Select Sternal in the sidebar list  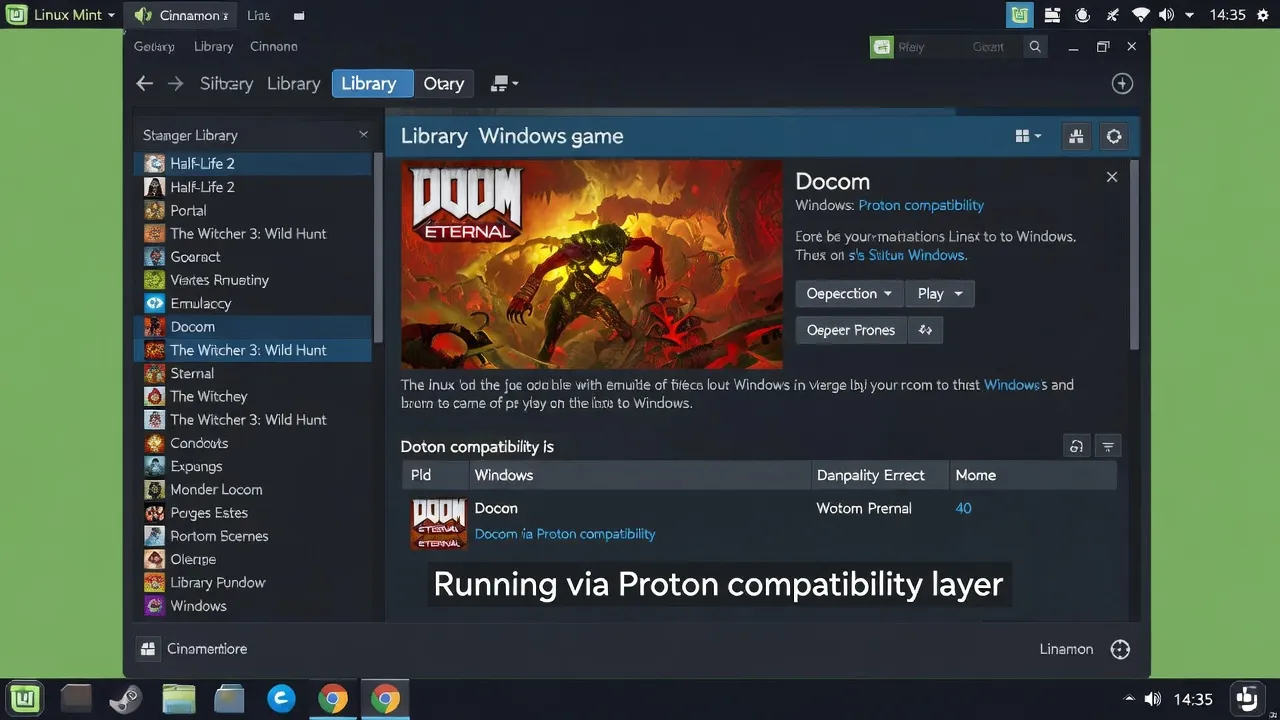[253, 373]
